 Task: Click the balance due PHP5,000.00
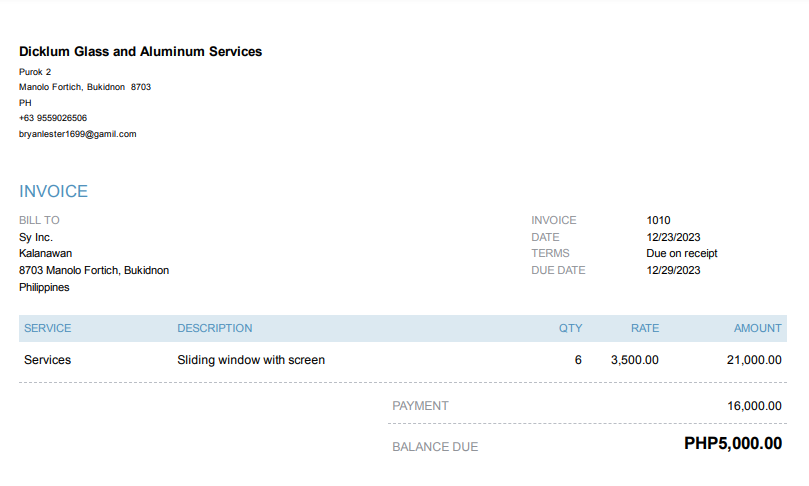(x=733, y=443)
